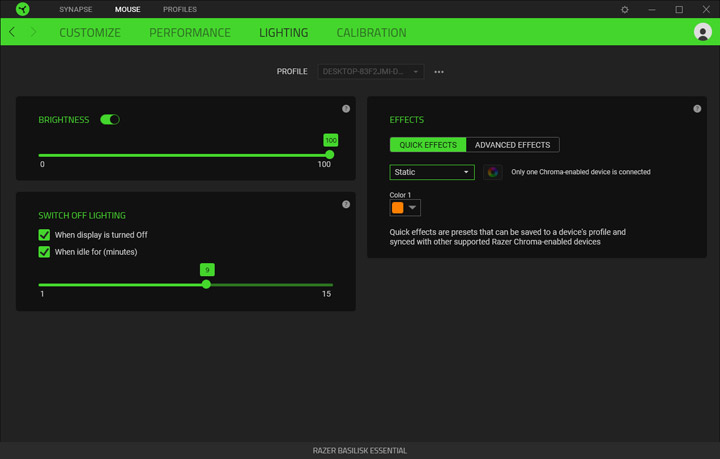Image resolution: width=720 pixels, height=459 pixels.
Task: Click the Chroma sync color wheel icon
Action: 493,172
